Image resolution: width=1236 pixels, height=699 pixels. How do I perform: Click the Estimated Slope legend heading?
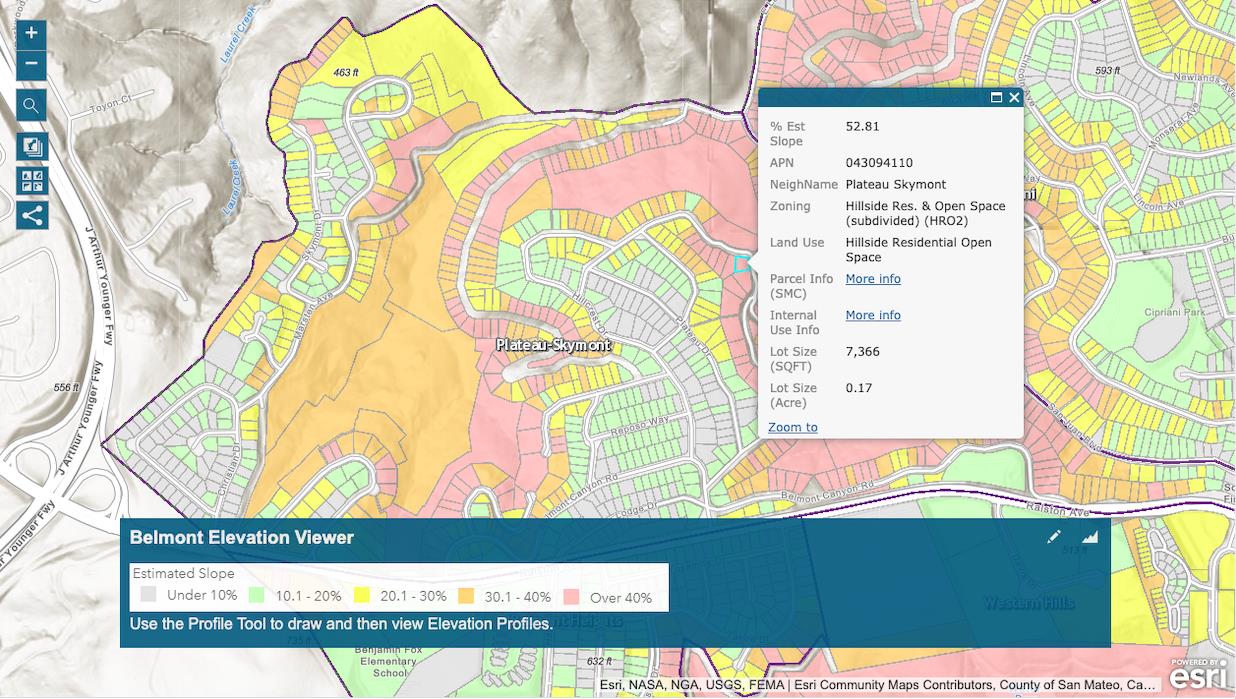pyautogui.click(x=184, y=574)
